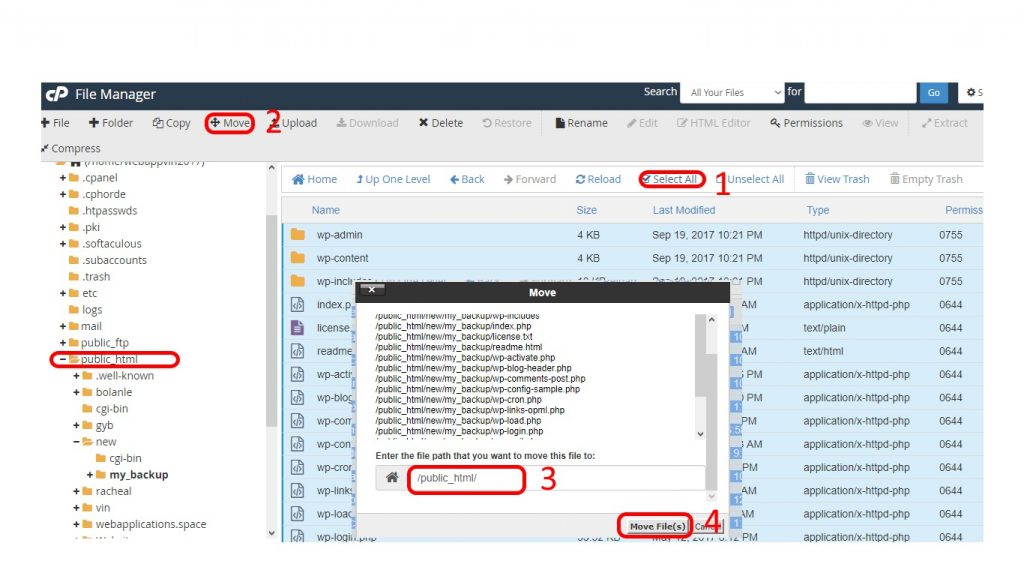Expand the racheal folder node
The height and width of the screenshot is (576, 1024).
click(76, 491)
